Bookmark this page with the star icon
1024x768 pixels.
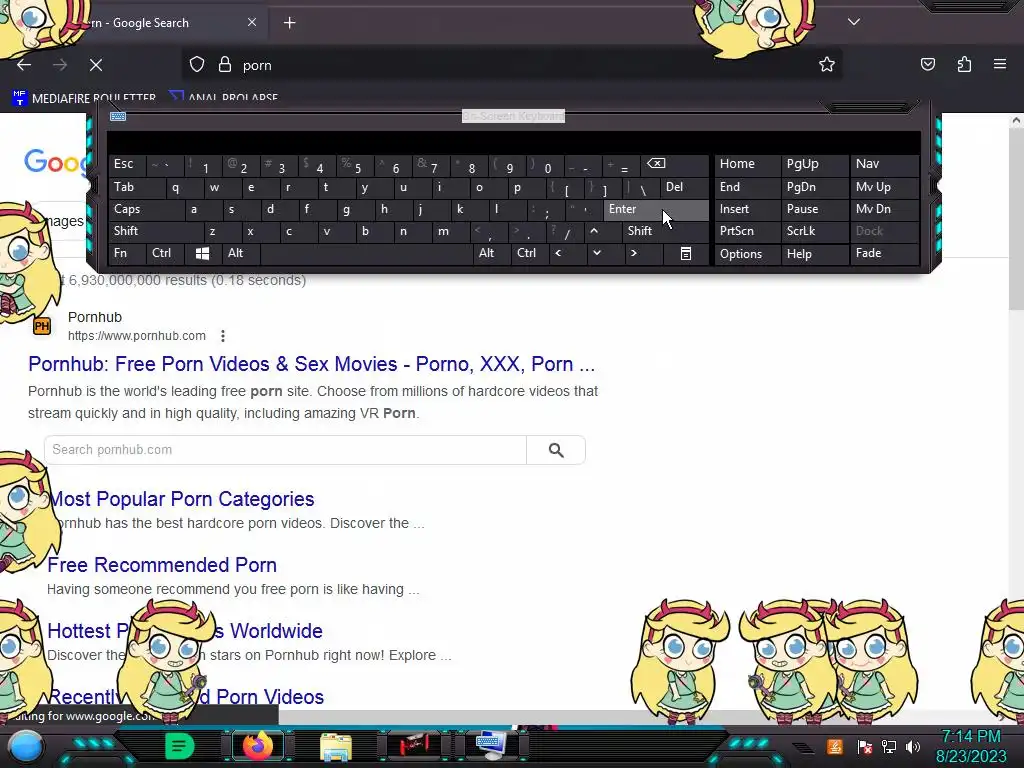(827, 64)
